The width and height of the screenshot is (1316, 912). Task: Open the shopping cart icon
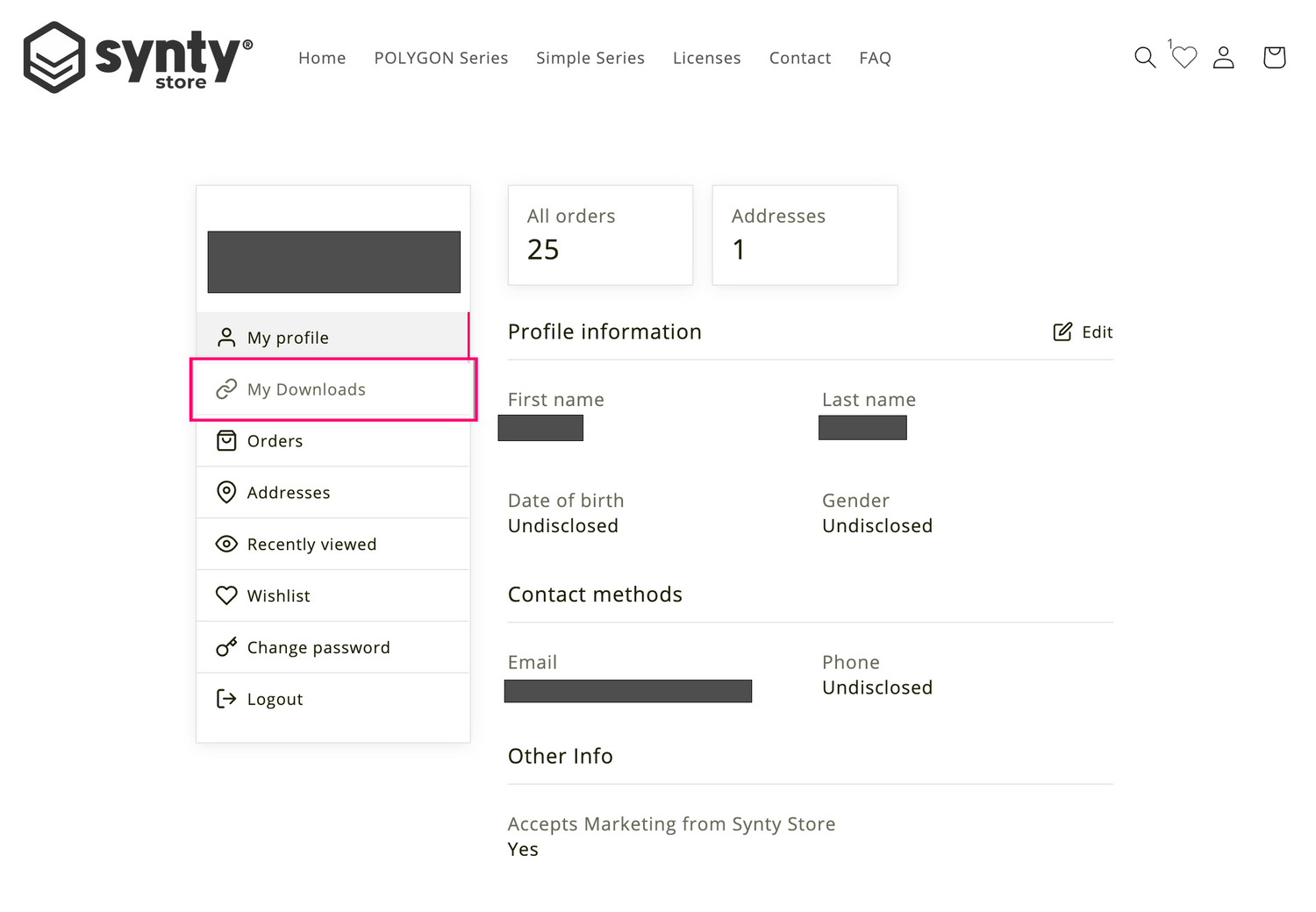1274,58
